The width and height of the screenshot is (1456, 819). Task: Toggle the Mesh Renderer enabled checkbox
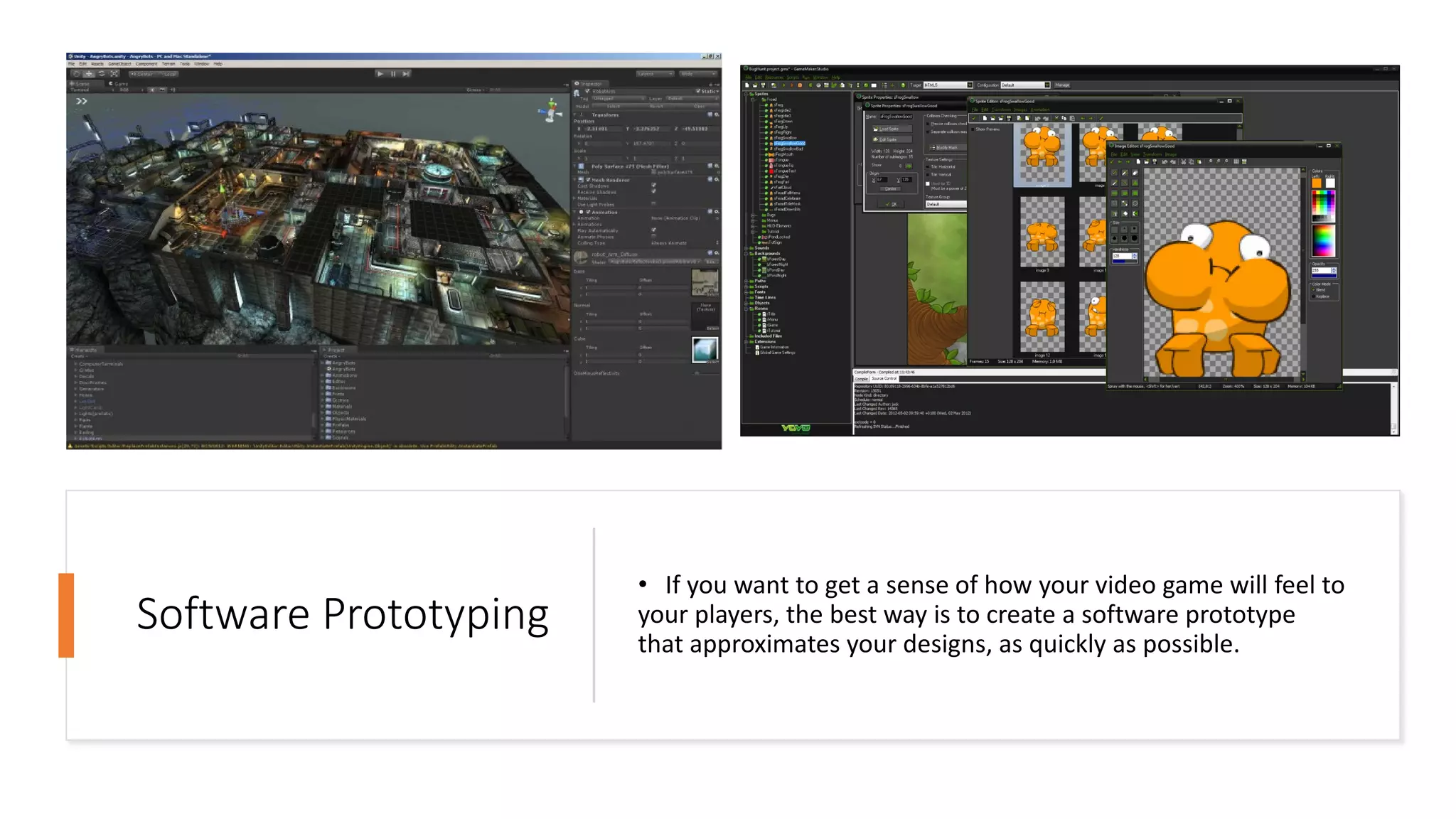[x=589, y=180]
